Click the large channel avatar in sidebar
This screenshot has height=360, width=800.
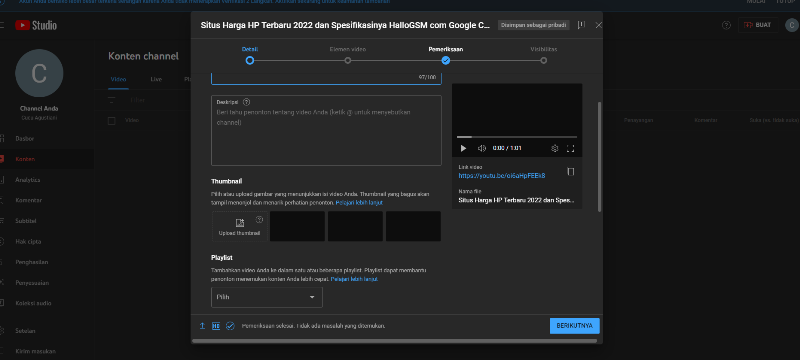point(39,73)
